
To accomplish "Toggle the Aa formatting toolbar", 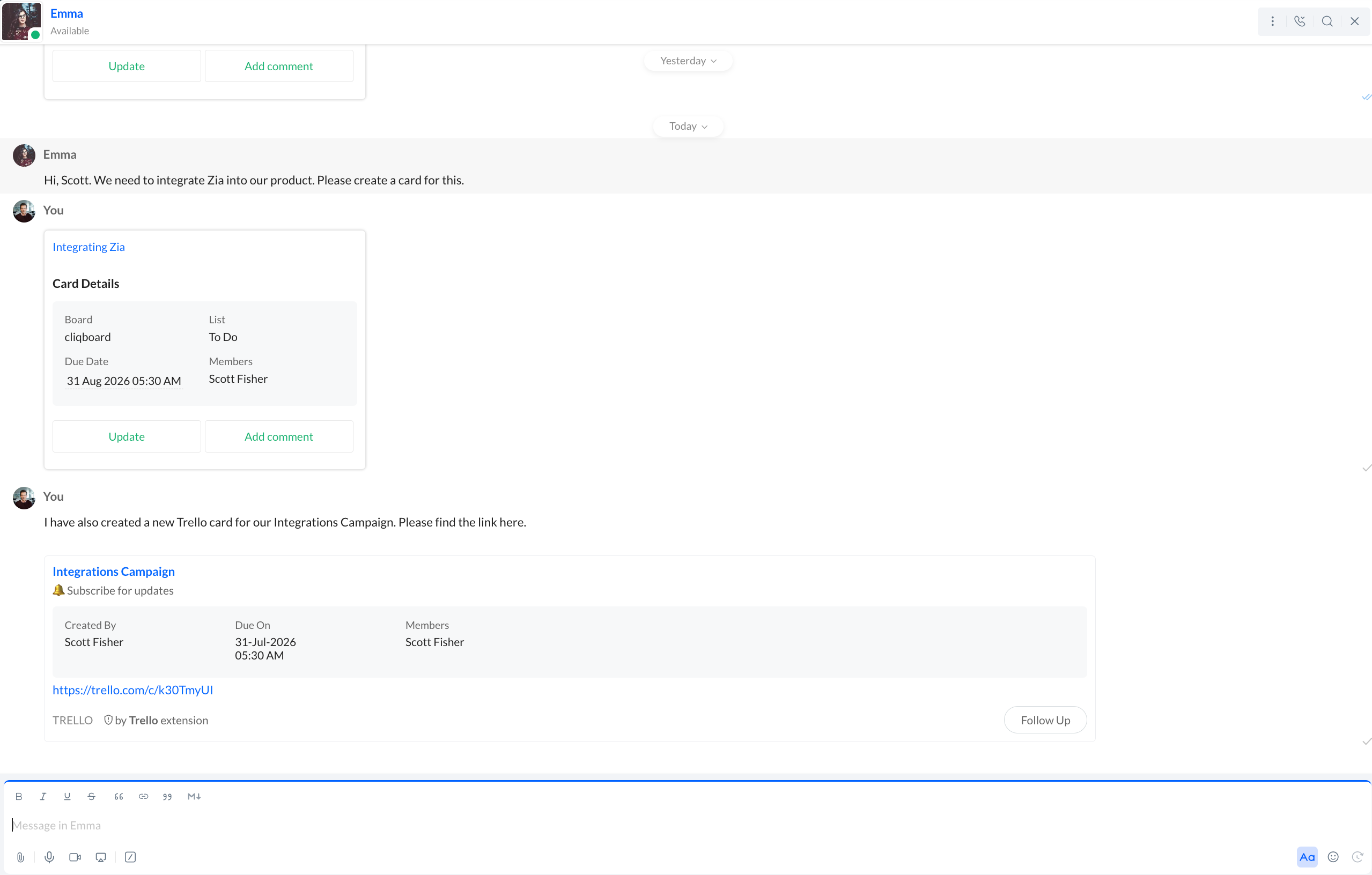I will coord(1307,857).
